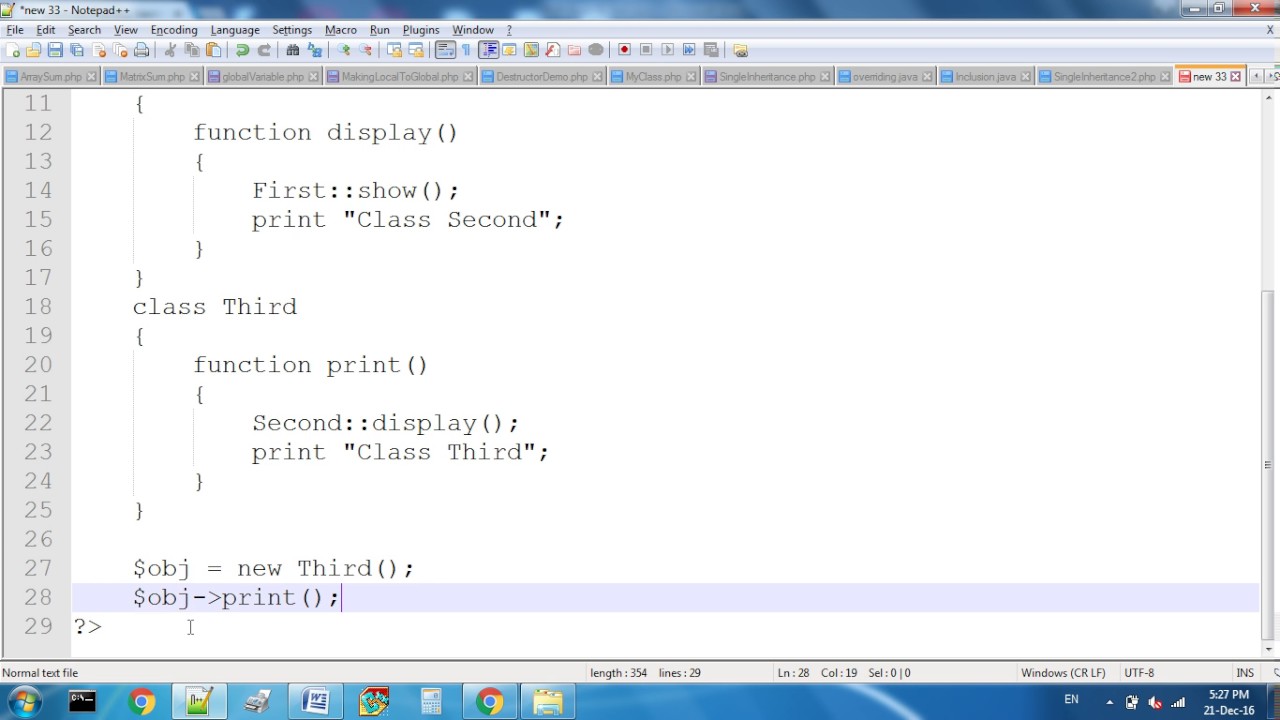1280x720 pixels.
Task: Click UTF-8 encoding in status bar
Action: 1139,673
